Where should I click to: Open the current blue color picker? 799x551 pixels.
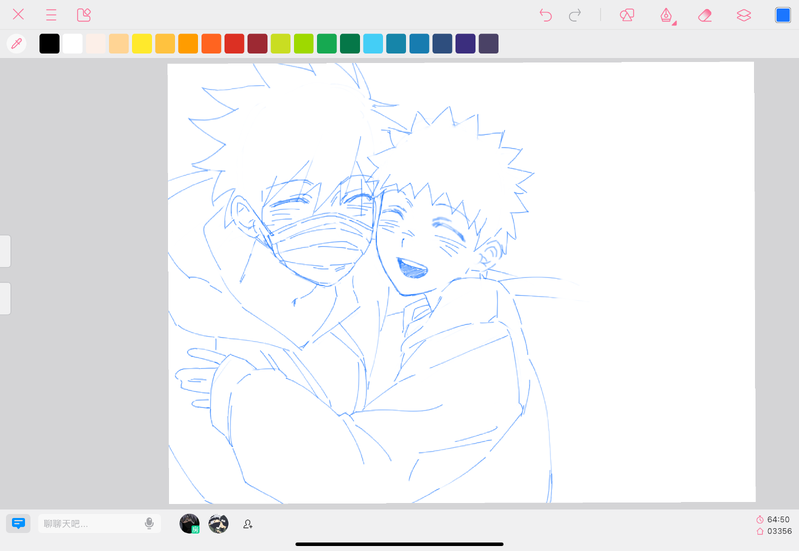[x=783, y=15]
